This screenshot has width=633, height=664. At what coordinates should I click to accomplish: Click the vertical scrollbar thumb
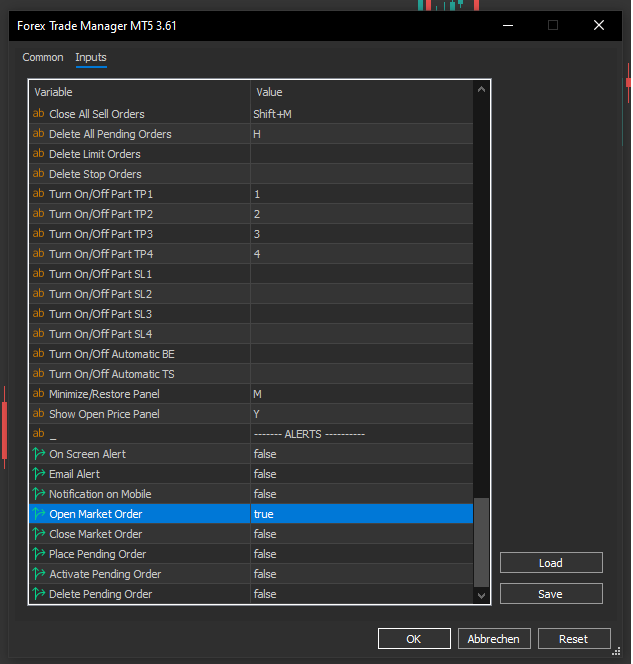pos(481,542)
